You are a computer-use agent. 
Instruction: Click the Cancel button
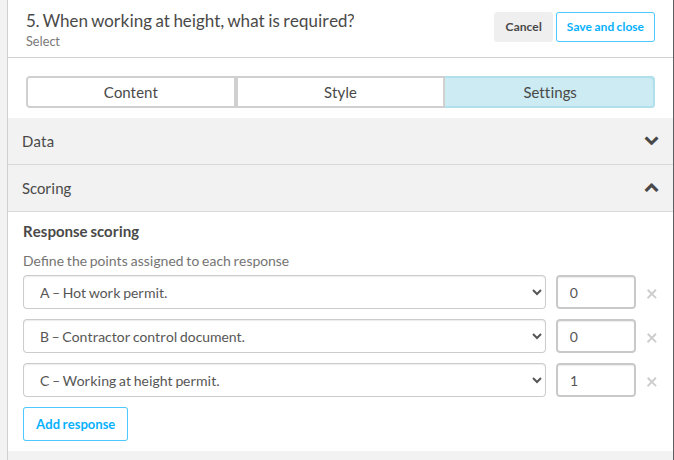coord(523,27)
